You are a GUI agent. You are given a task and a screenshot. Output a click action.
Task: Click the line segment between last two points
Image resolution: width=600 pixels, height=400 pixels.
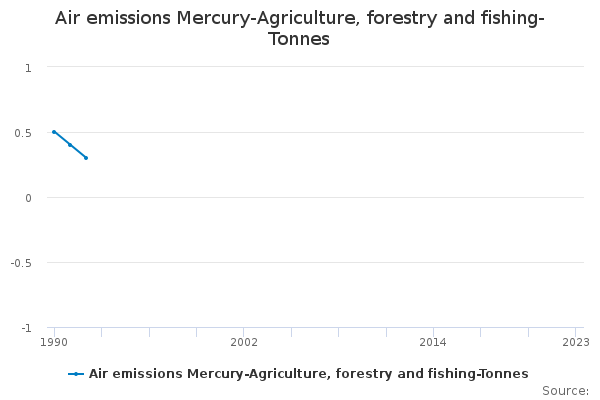coord(78,152)
